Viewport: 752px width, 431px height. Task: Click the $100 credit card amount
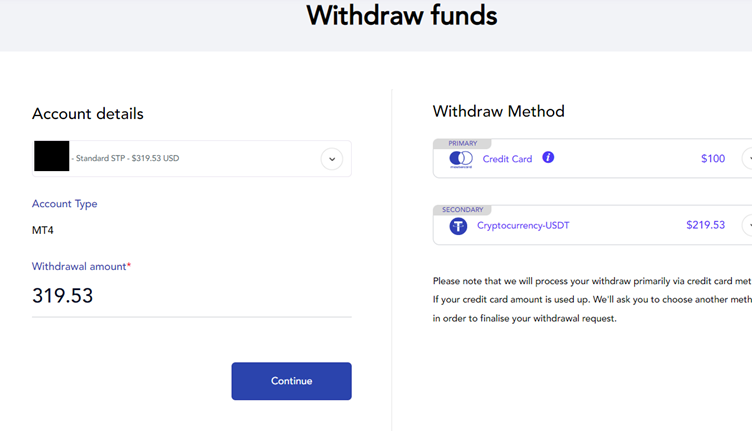pyautogui.click(x=713, y=159)
